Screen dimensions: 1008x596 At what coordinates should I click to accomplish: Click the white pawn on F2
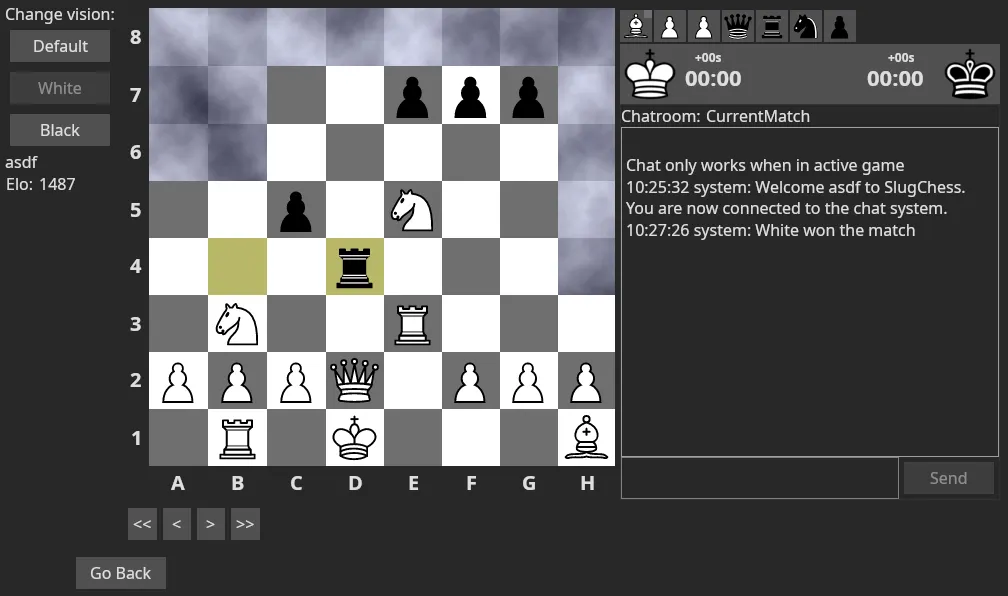point(471,383)
